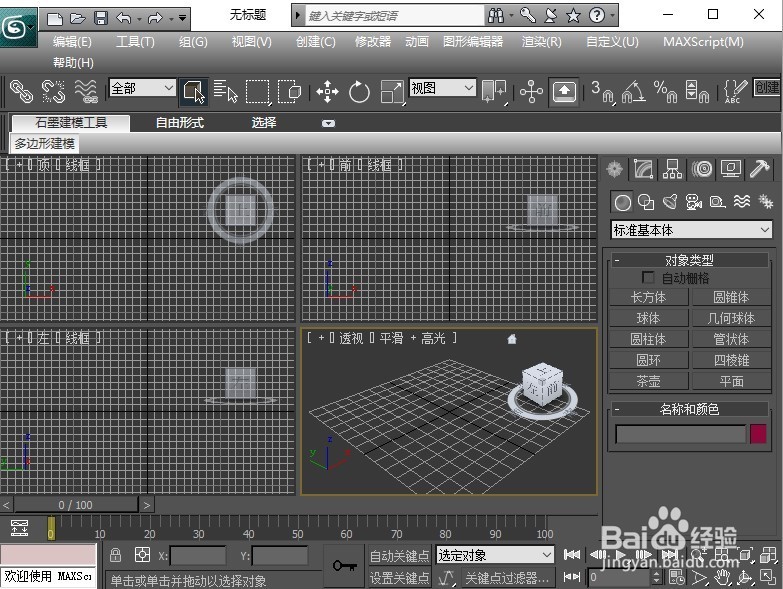The image size is (783, 589).
Task: Click the Unlink Selection chain icon
Action: tap(53, 92)
